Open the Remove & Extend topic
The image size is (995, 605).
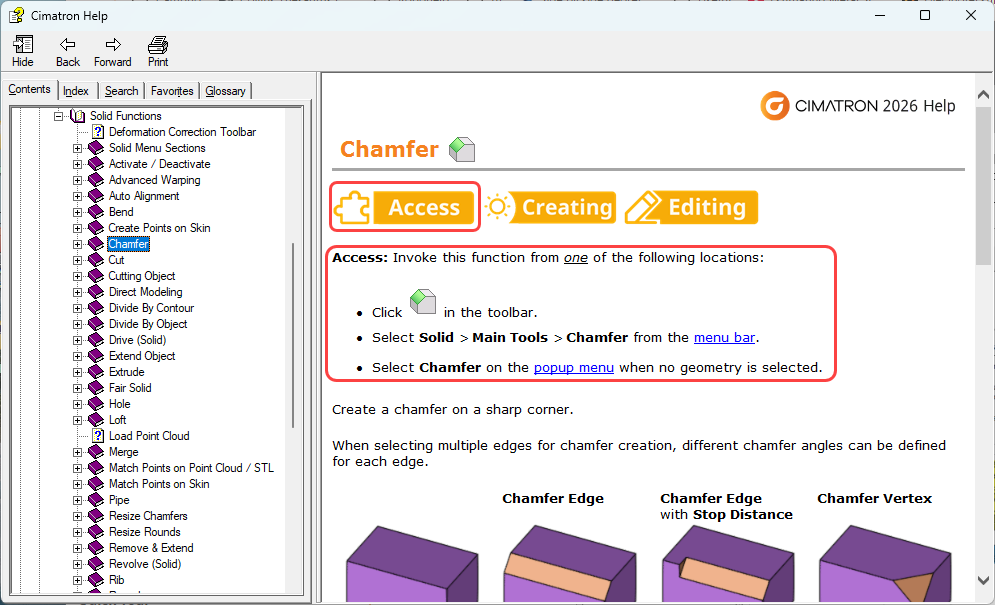point(151,548)
